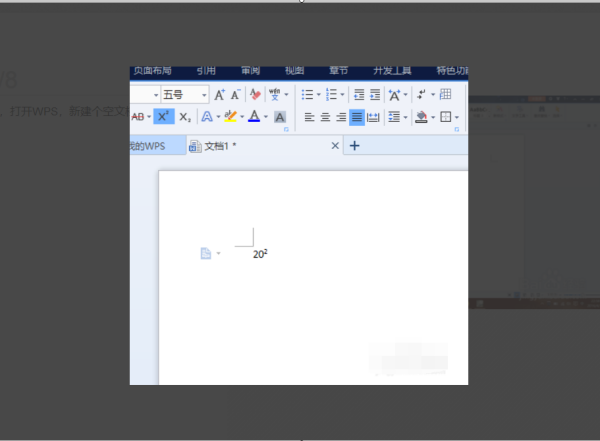Add a new document tab with plus

[355, 145]
